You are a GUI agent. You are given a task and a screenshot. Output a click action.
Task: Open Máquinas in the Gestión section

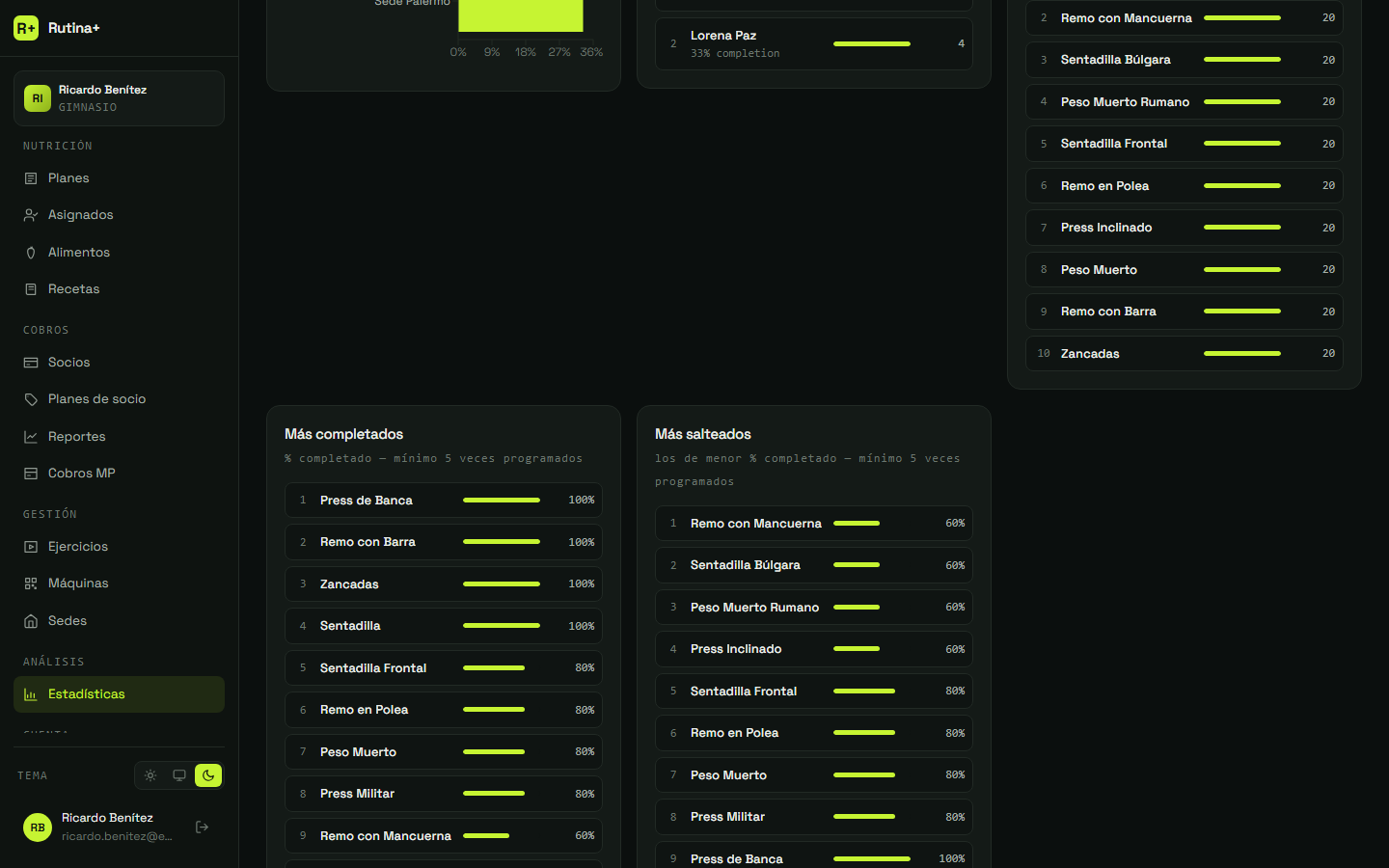tap(119, 583)
